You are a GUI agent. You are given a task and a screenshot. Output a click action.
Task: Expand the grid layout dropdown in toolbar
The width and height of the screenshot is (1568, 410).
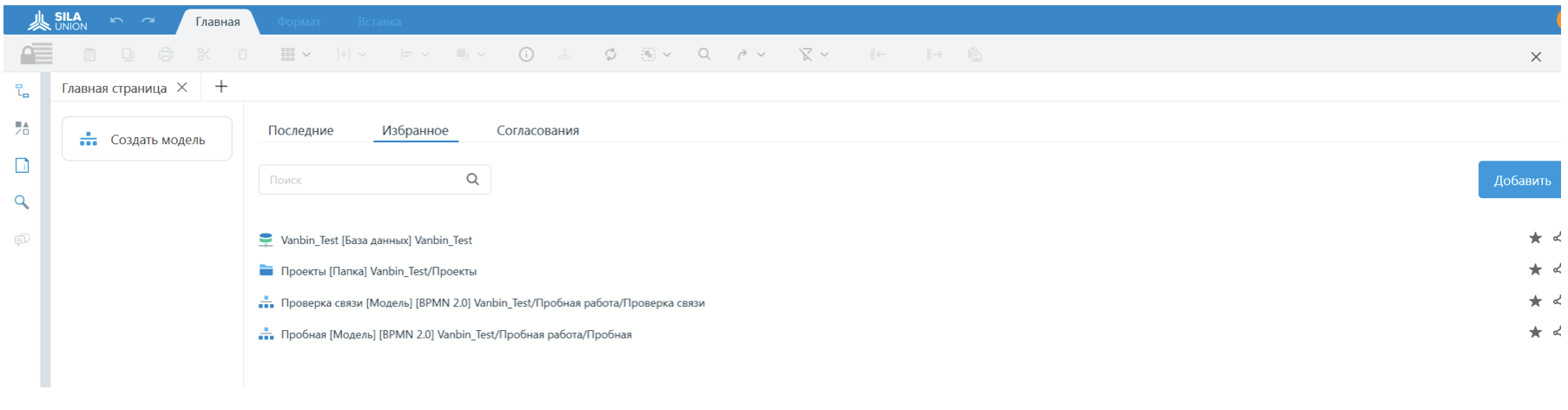pyautogui.click(x=306, y=55)
